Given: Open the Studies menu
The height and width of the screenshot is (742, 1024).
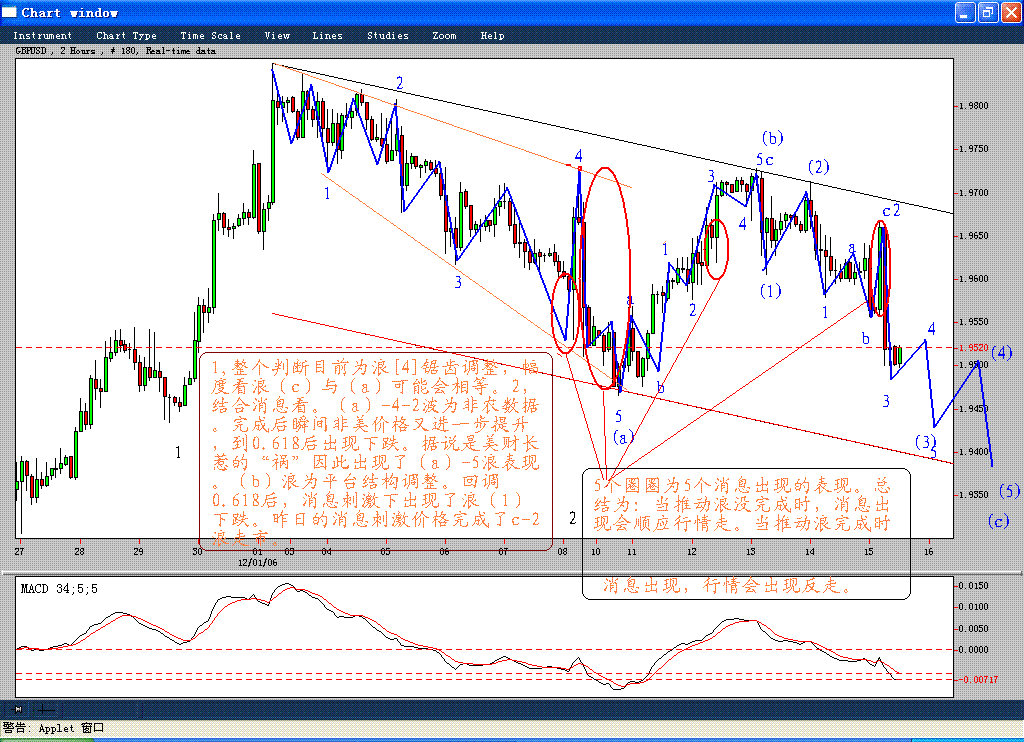Looking at the screenshot, I should (388, 36).
